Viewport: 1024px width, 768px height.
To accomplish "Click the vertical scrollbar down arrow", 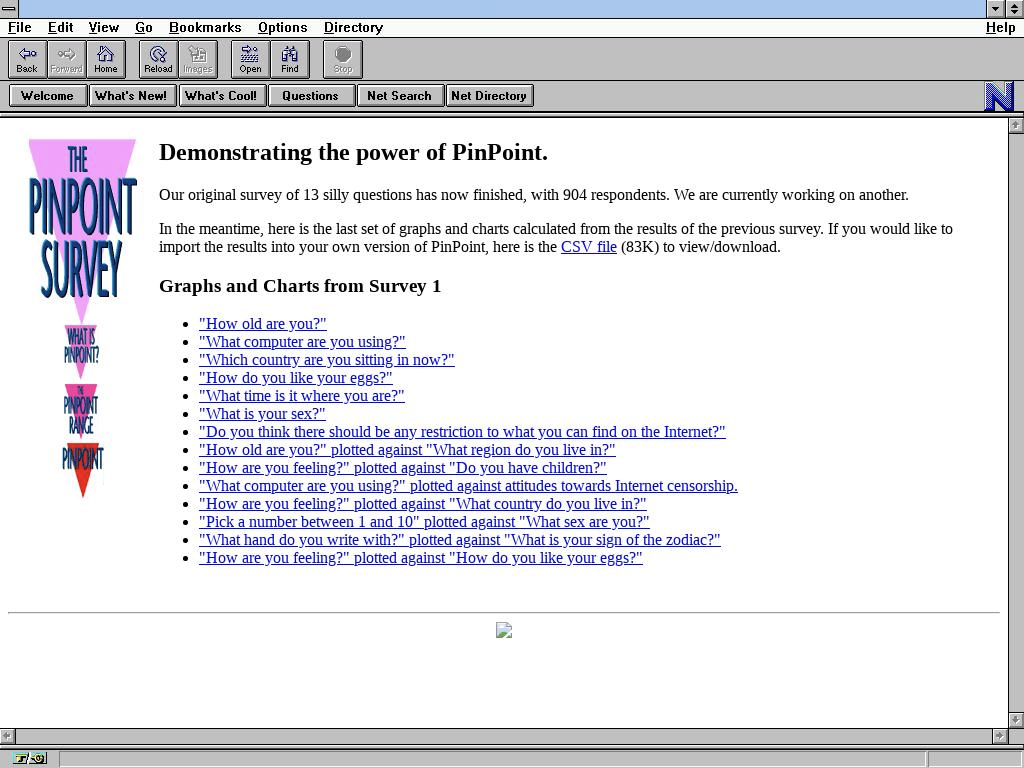I will [1016, 719].
